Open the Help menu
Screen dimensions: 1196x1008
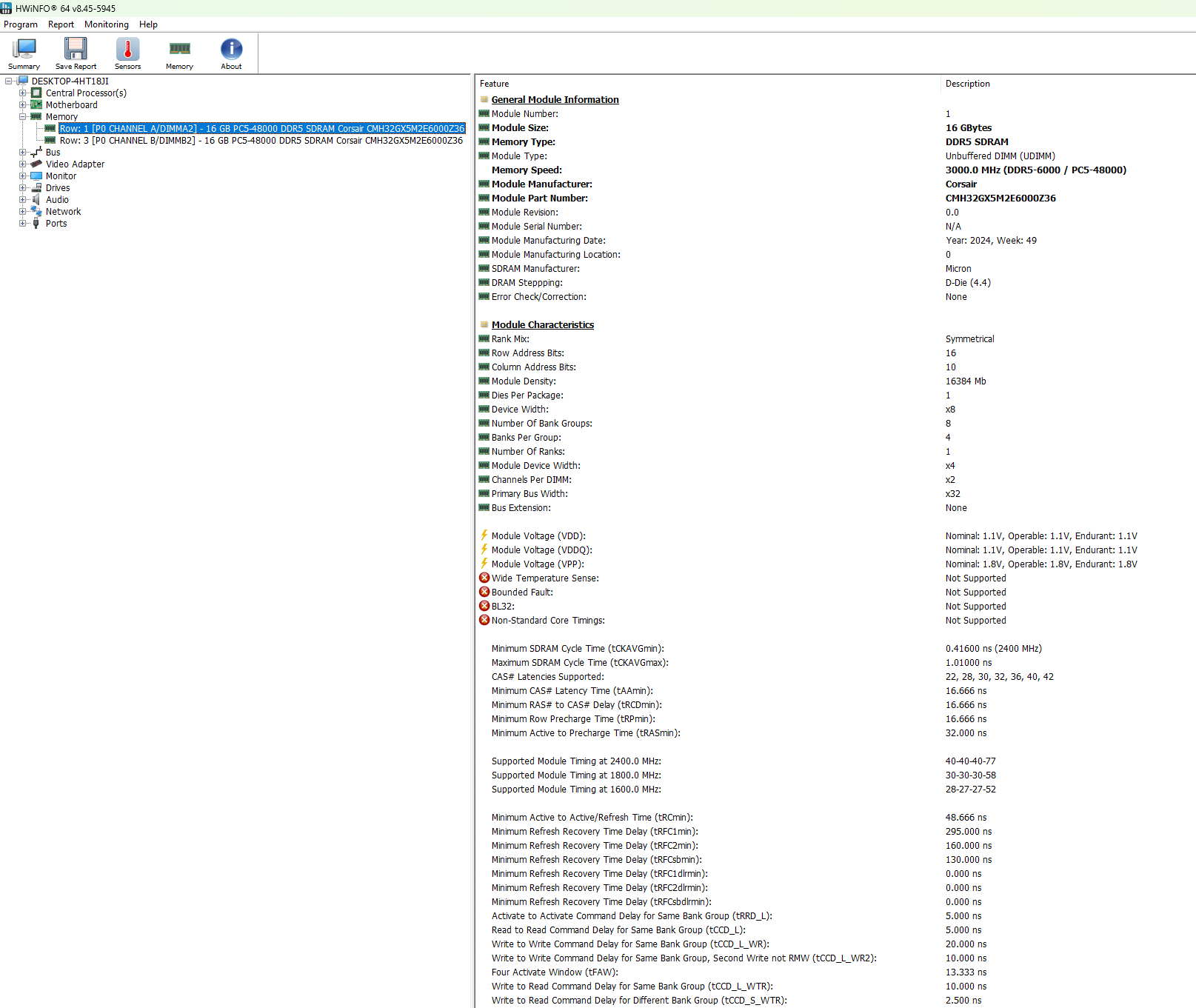[x=148, y=24]
